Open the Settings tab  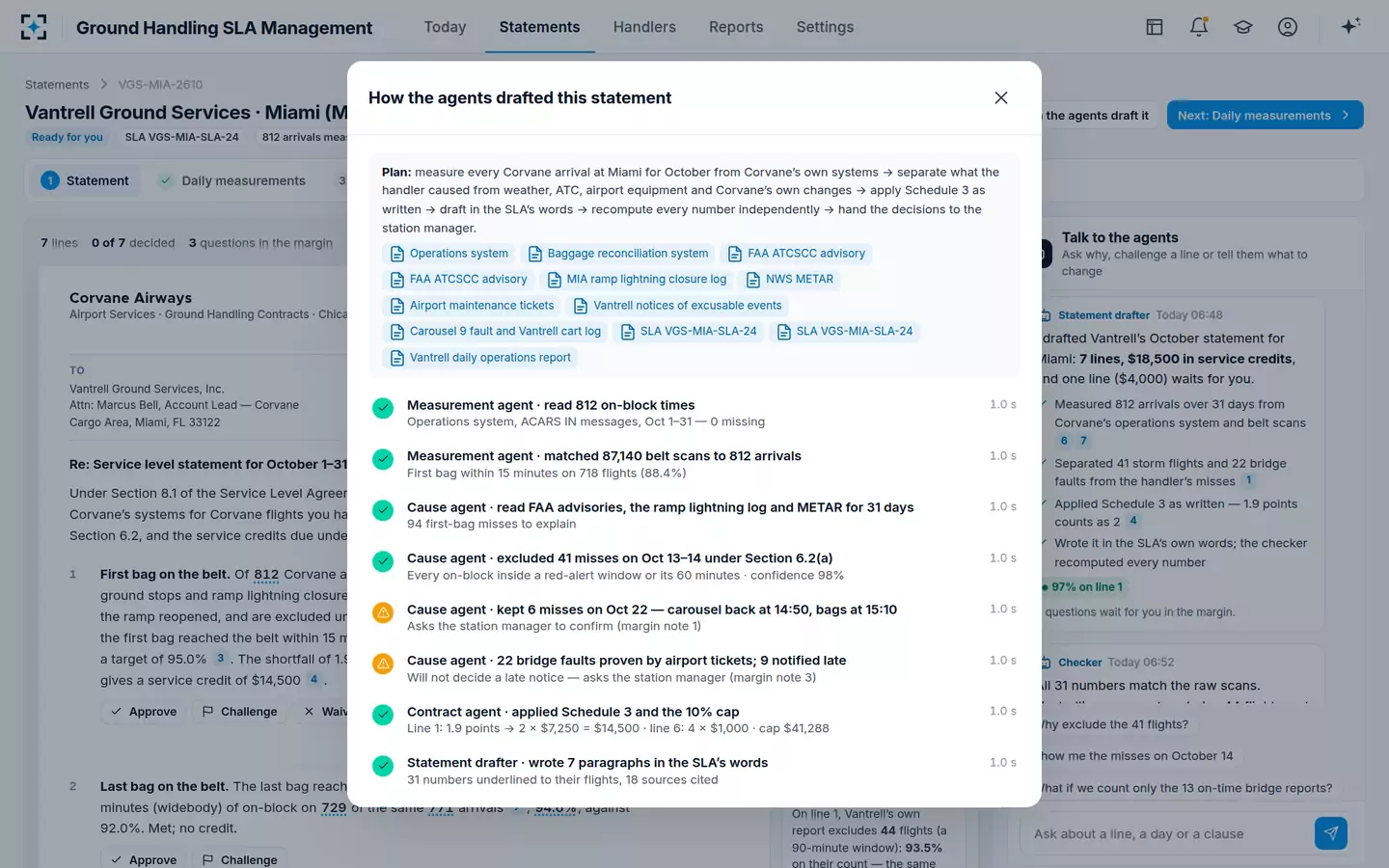pyautogui.click(x=825, y=27)
